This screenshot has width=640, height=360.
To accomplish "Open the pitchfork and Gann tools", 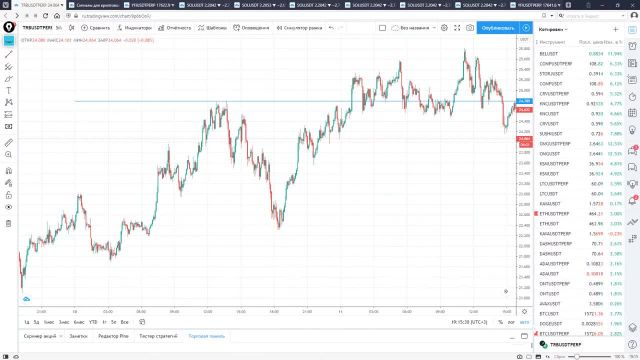I will click(9, 67).
